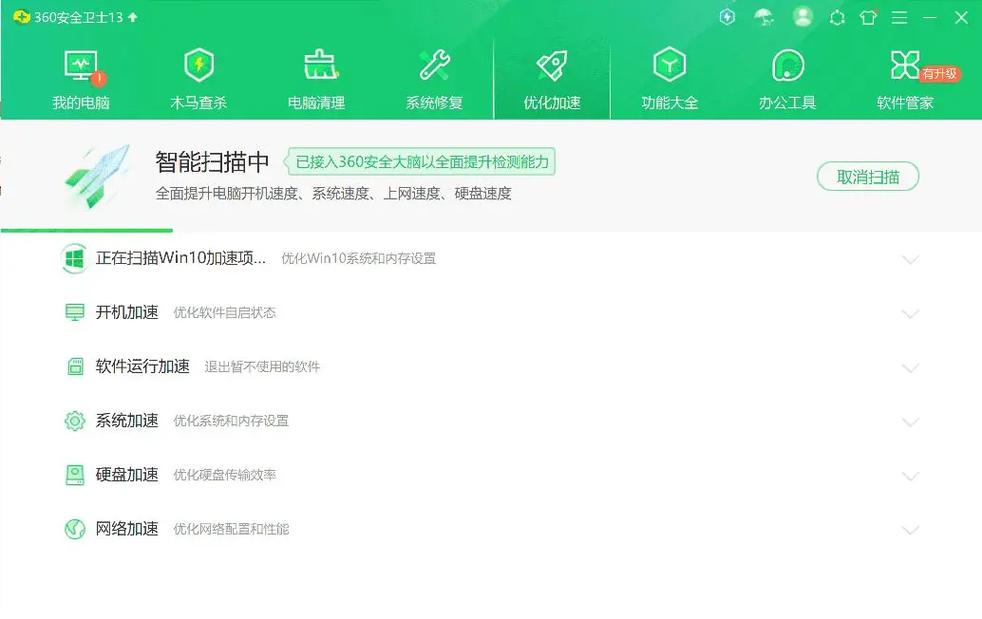Click the Windows logo beside Win10加速项
The width and height of the screenshot is (982, 619).
(x=73, y=258)
